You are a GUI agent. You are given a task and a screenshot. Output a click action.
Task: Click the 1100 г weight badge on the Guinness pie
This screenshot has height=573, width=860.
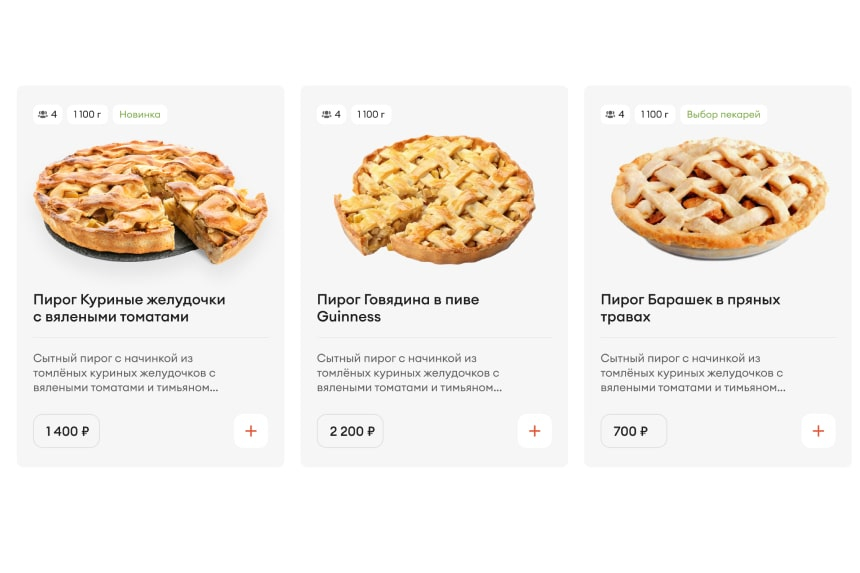click(370, 114)
